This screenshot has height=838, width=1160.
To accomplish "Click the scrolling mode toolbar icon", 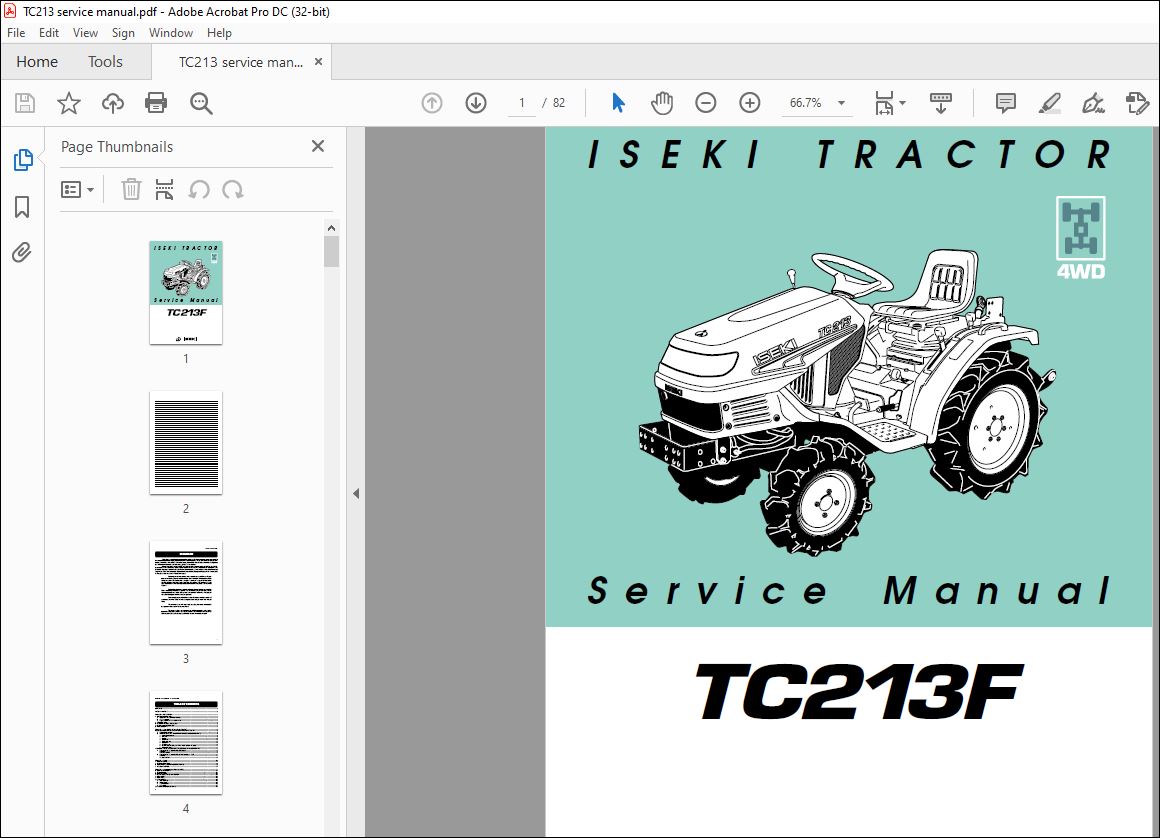I will pos(941,103).
